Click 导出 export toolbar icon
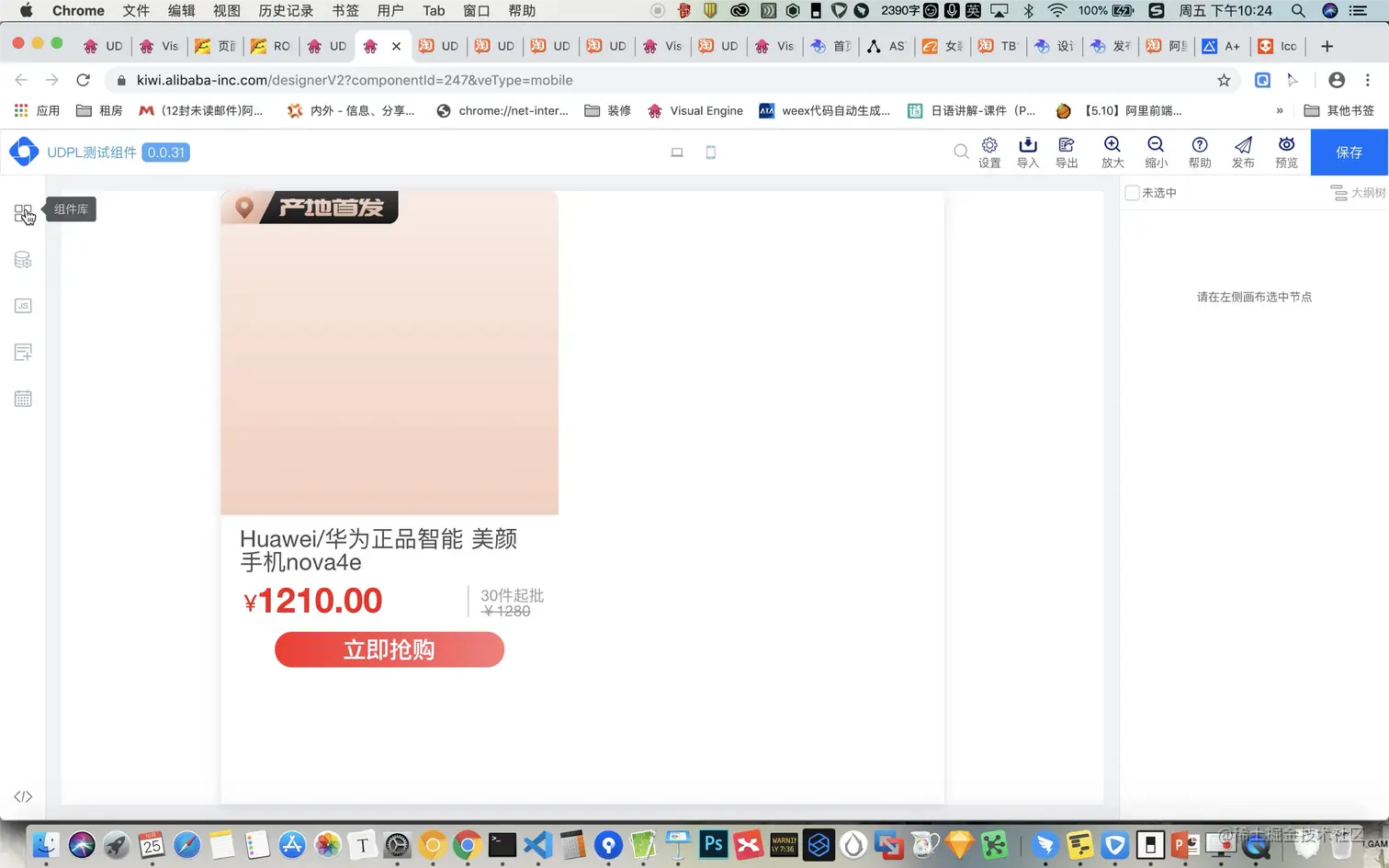The height and width of the screenshot is (868, 1389). (1067, 152)
